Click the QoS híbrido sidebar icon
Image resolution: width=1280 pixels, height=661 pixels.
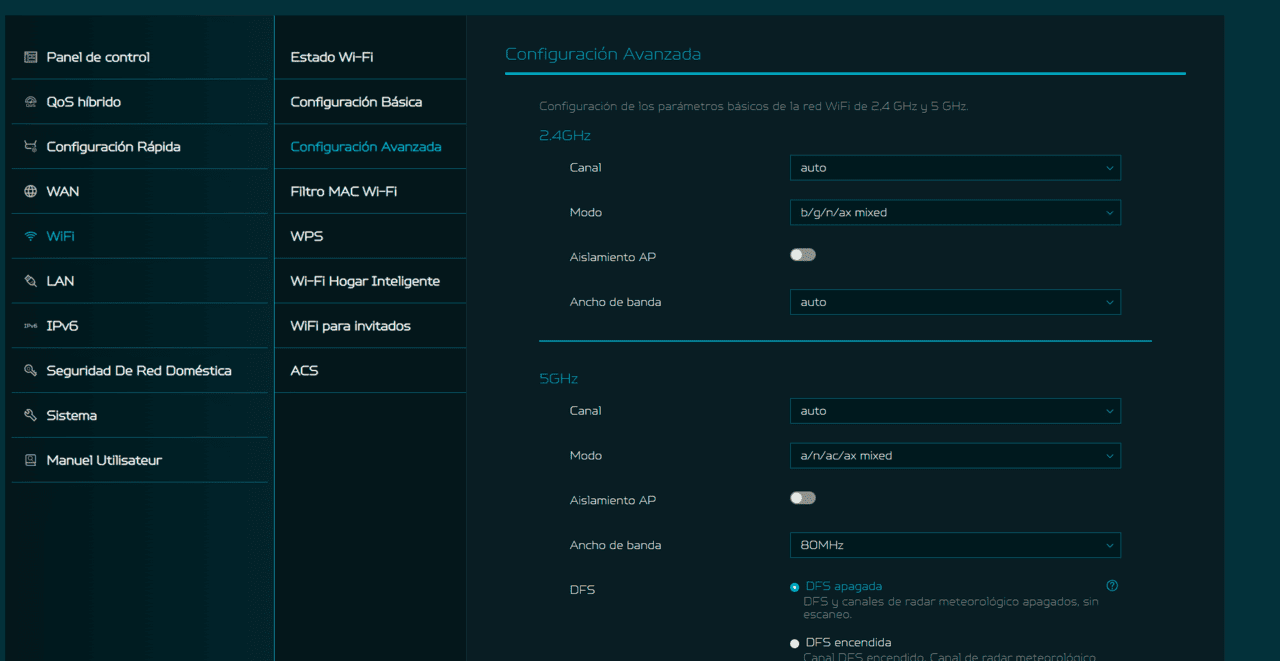(30, 102)
